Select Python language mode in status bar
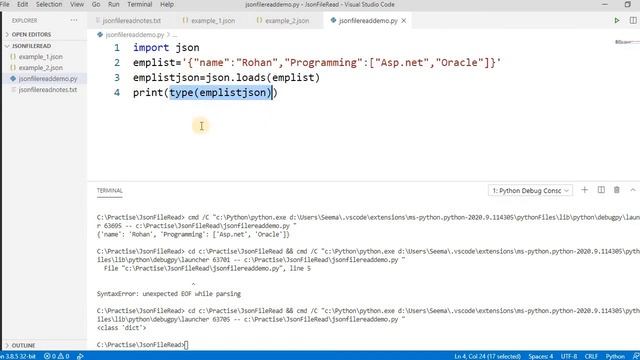Viewport: 640px width, 360px height. [x=615, y=356]
